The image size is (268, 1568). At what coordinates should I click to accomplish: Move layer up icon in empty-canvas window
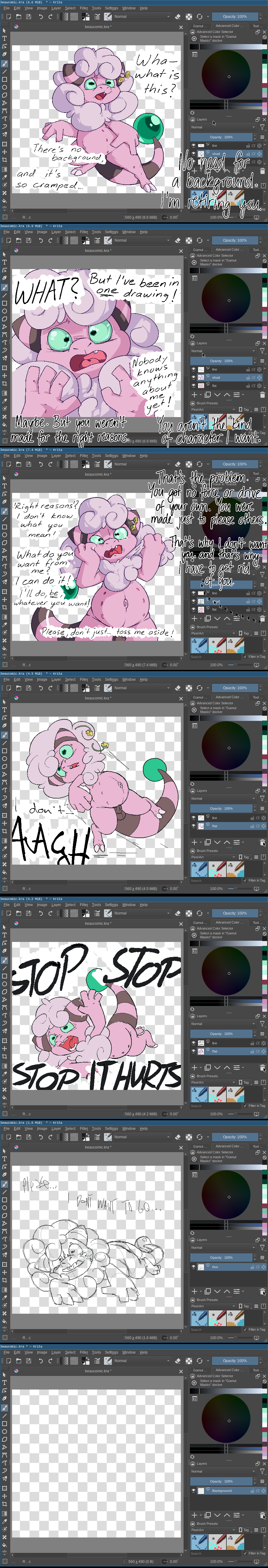pos(227,1515)
